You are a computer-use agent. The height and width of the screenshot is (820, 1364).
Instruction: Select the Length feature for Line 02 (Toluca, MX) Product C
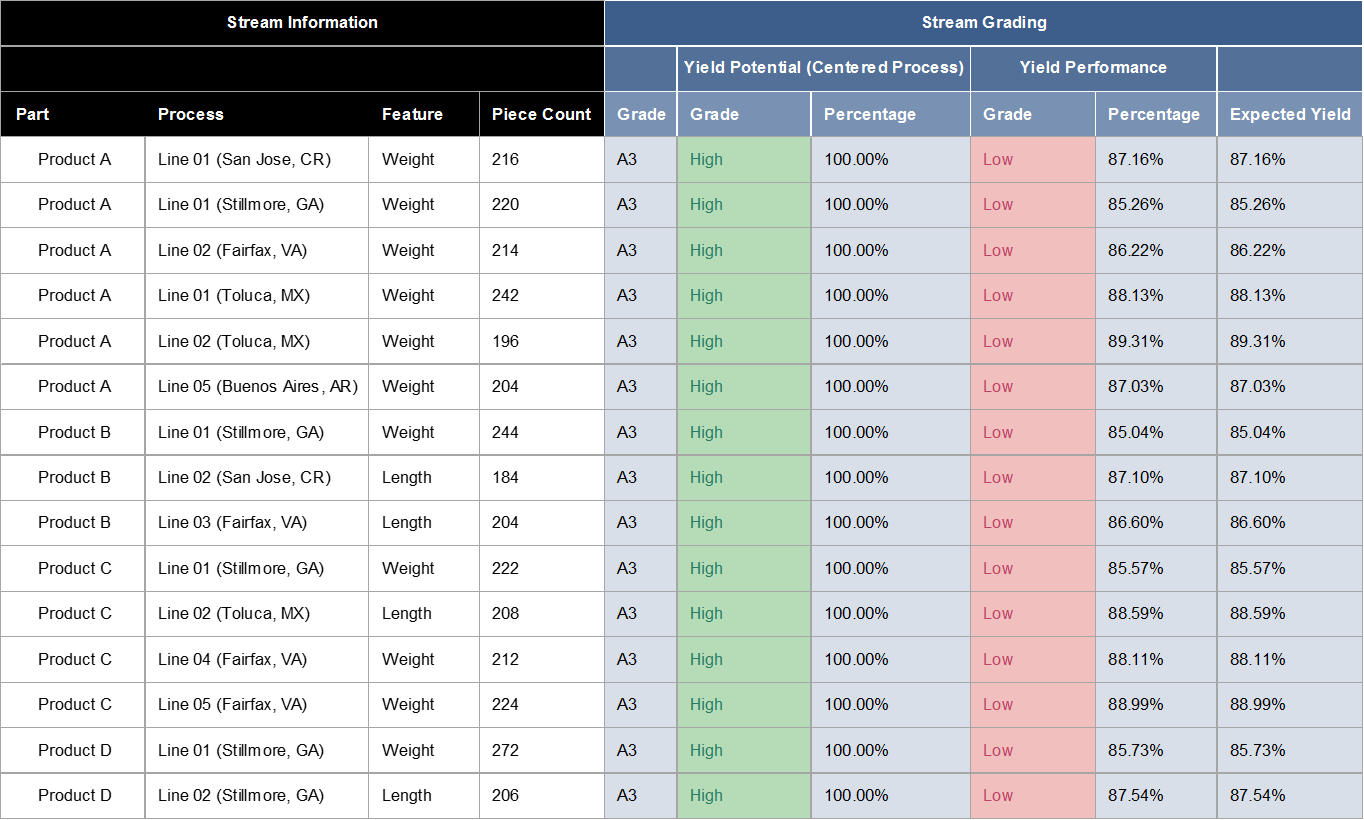pyautogui.click(x=407, y=613)
